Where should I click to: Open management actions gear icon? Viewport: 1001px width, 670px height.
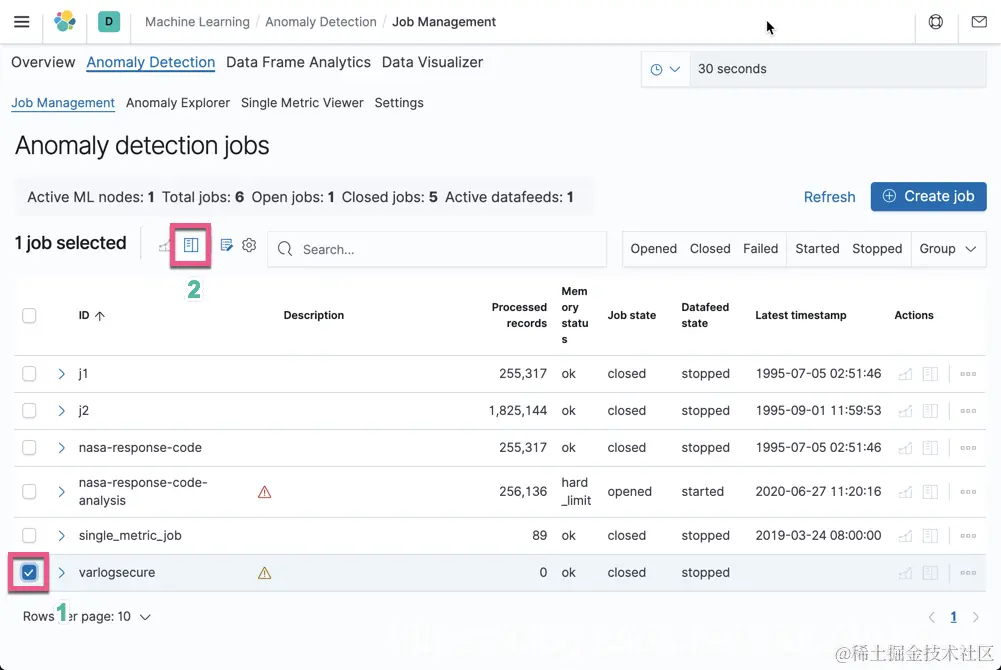249,245
